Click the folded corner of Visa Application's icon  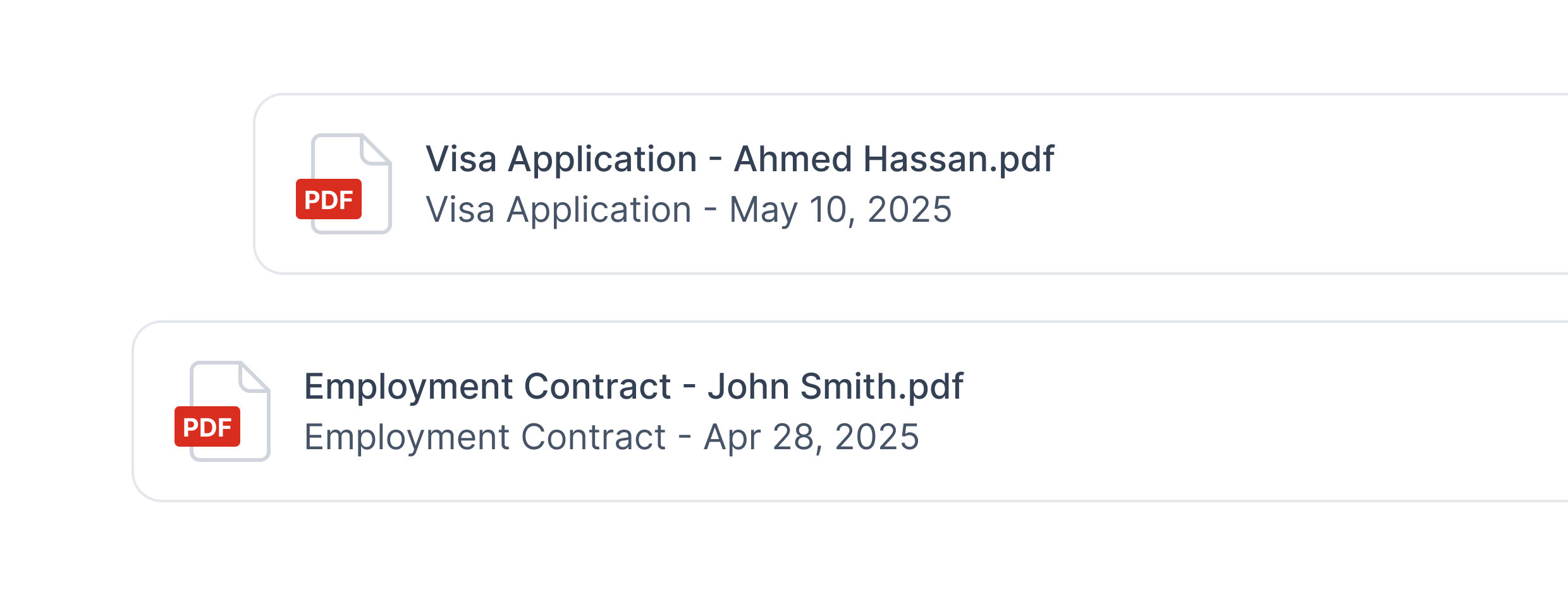pos(376,149)
